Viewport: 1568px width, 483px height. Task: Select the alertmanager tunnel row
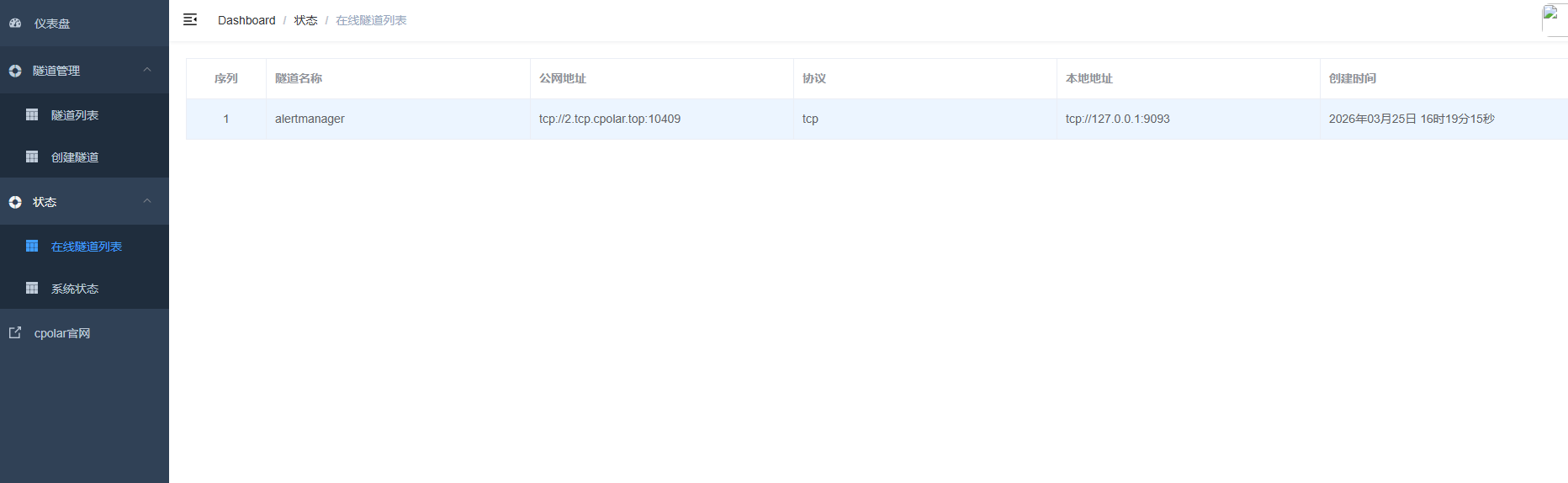(x=310, y=119)
